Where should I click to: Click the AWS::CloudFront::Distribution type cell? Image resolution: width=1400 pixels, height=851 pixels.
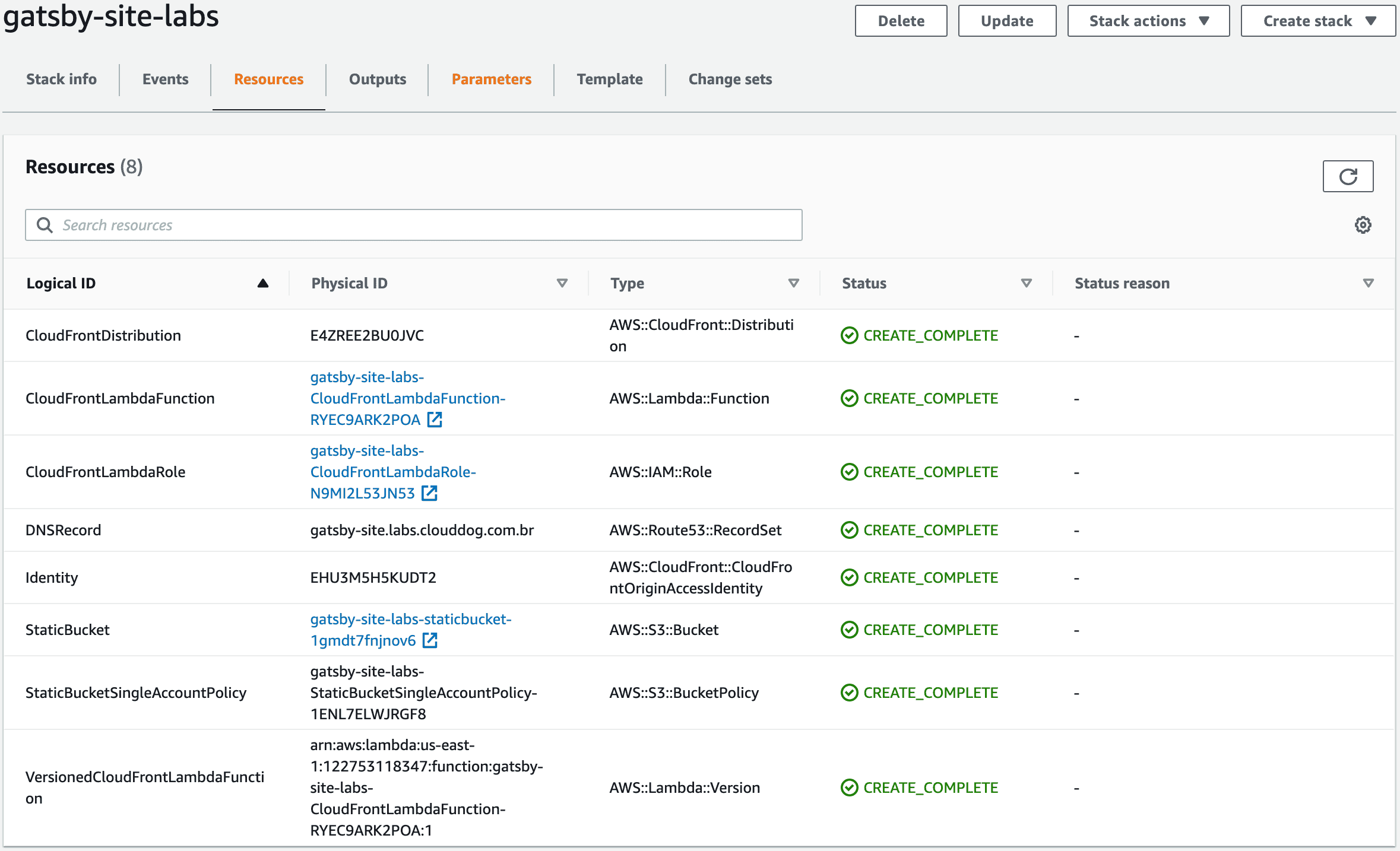(x=701, y=335)
